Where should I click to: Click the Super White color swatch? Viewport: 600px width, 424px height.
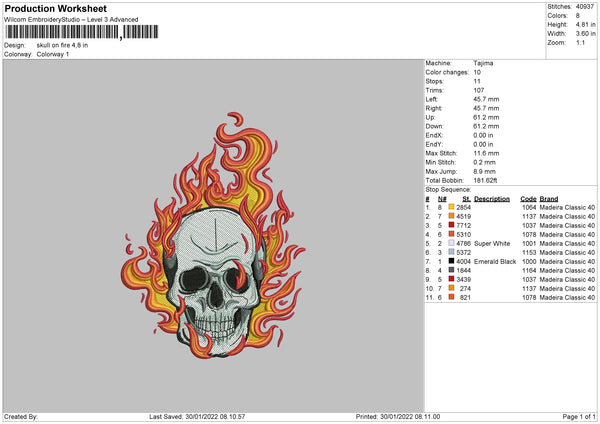451,243
